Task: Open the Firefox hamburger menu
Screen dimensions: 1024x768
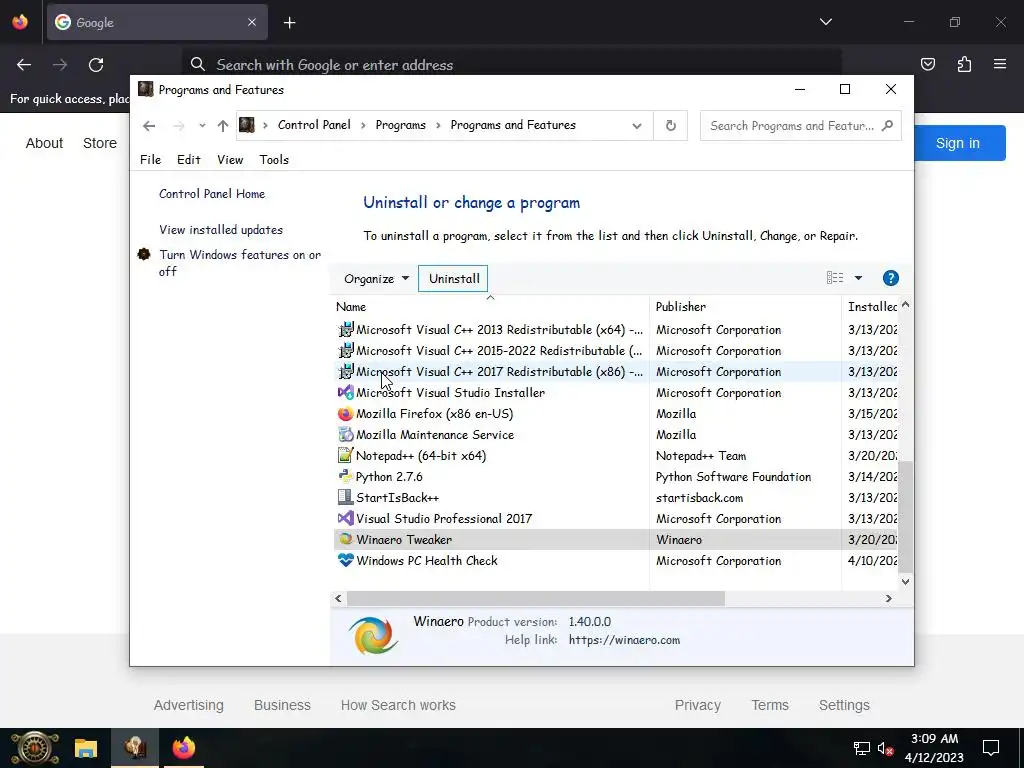Action: (1000, 64)
